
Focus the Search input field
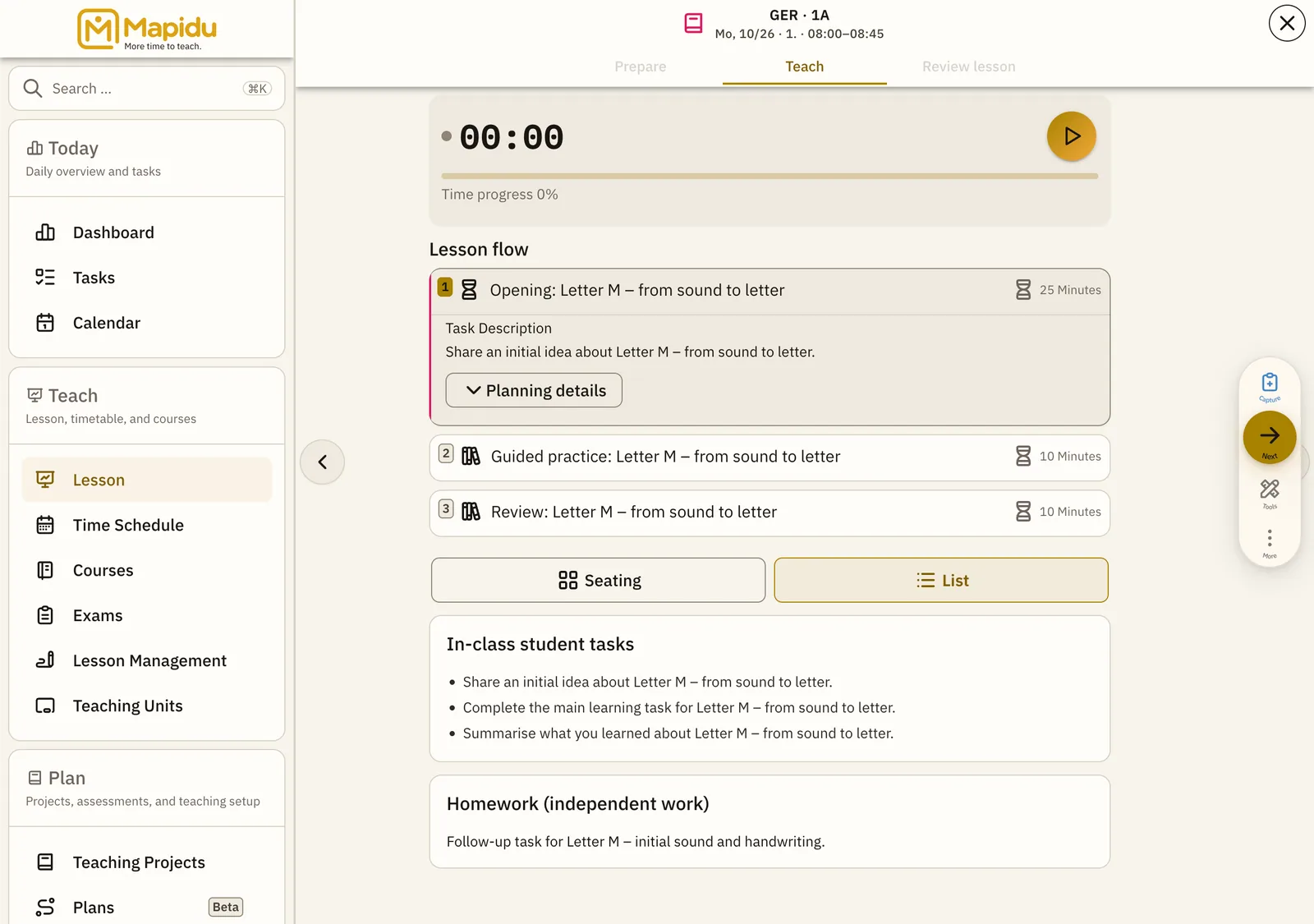pyautogui.click(x=147, y=89)
